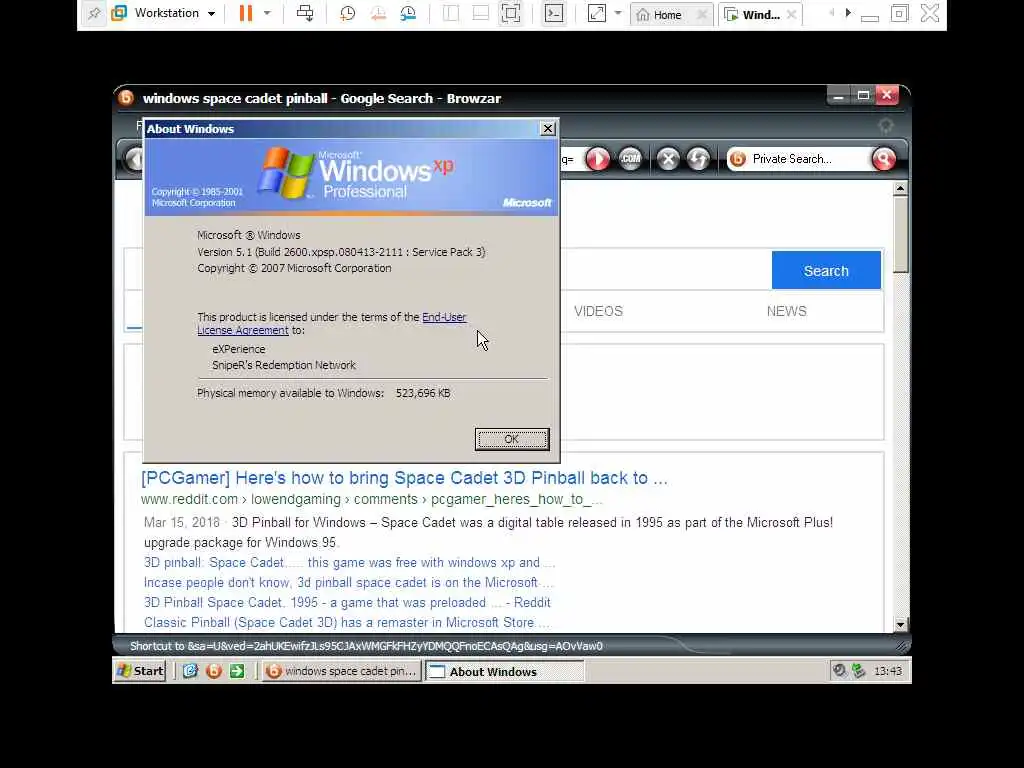Refresh the page in Browzar
The height and width of the screenshot is (768, 1024).
pyautogui.click(x=698, y=159)
